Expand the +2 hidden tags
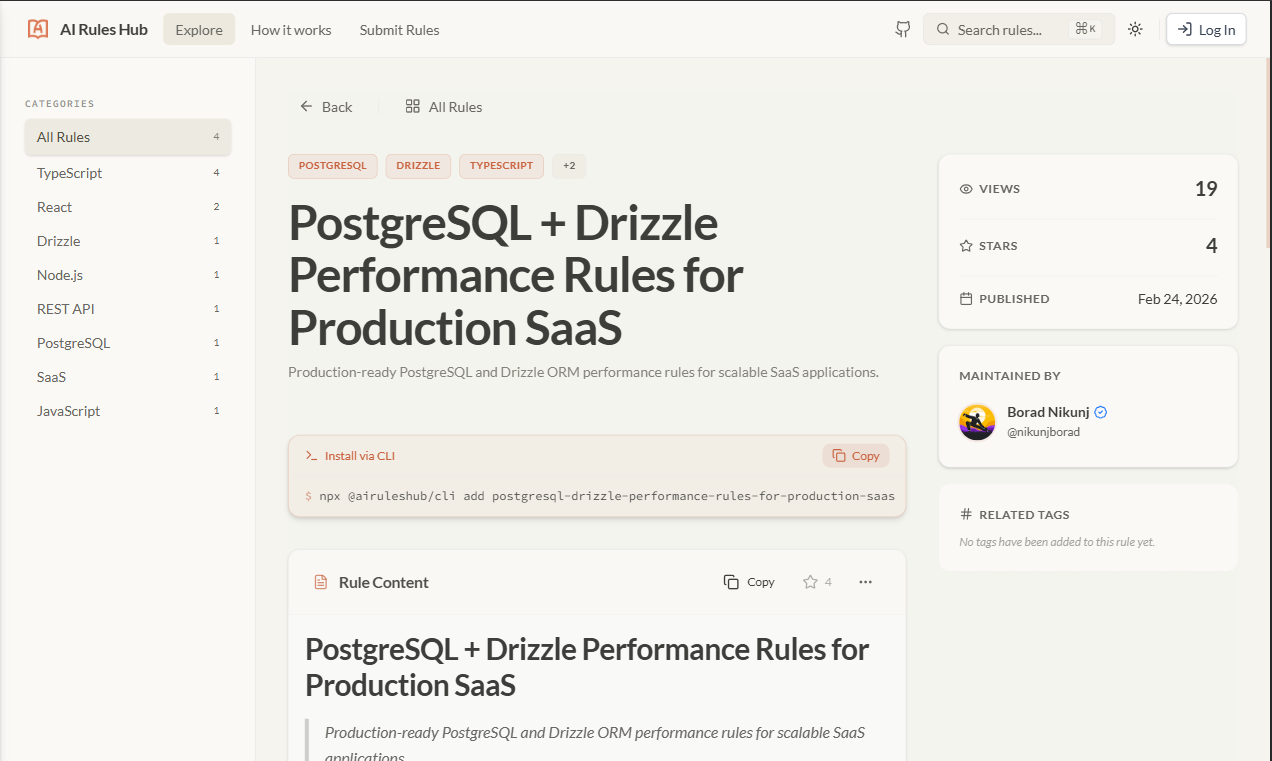Screen dimensions: 1272x761 569,166
